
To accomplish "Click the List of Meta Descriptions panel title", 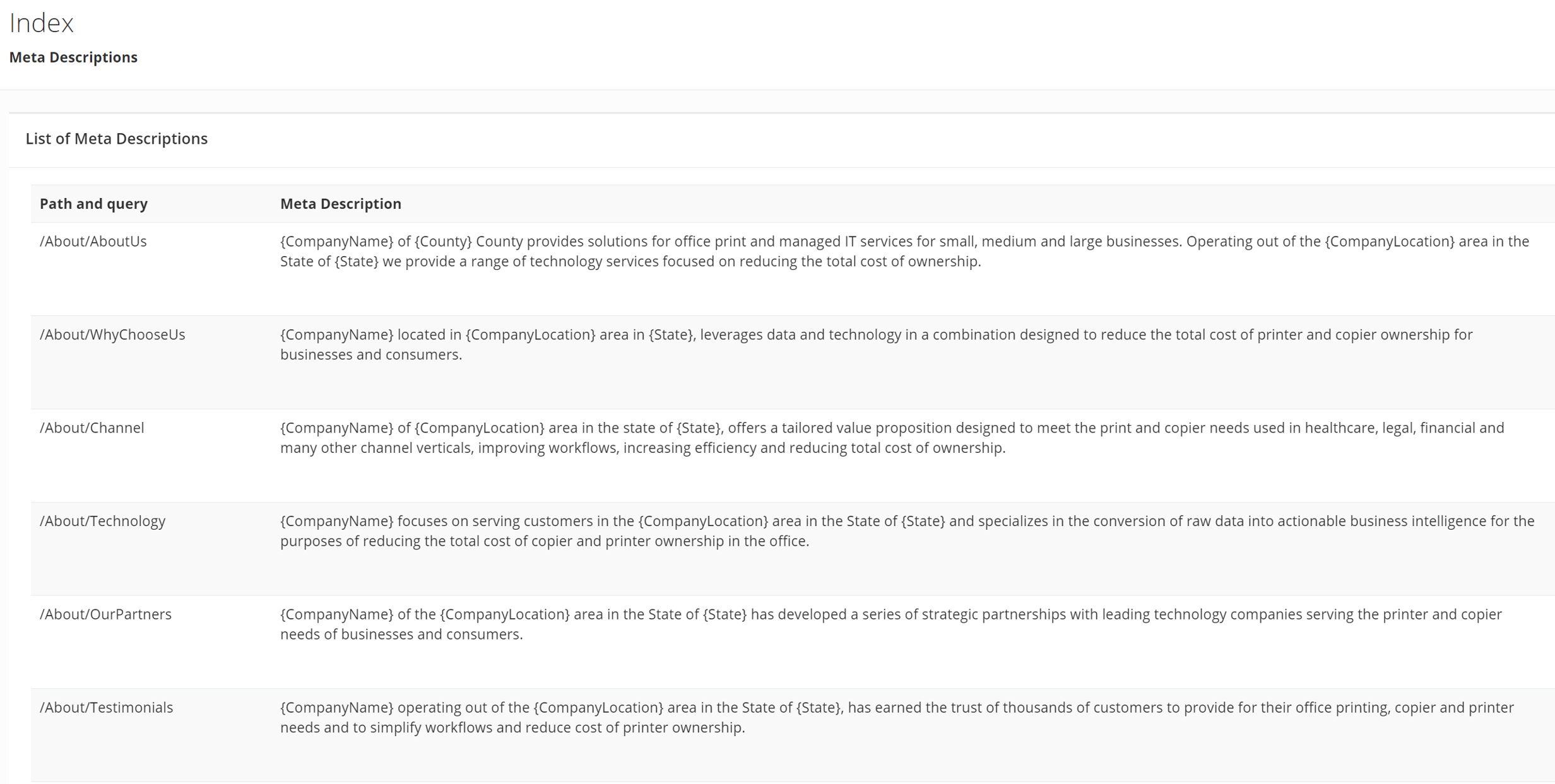I will click(x=116, y=139).
